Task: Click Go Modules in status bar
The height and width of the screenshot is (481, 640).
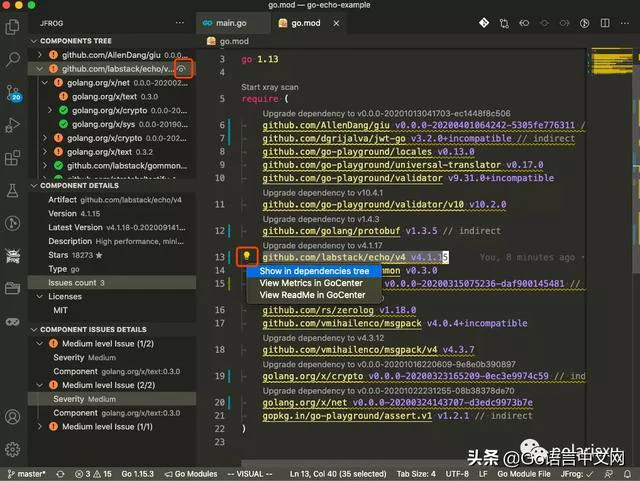Action: (191, 474)
